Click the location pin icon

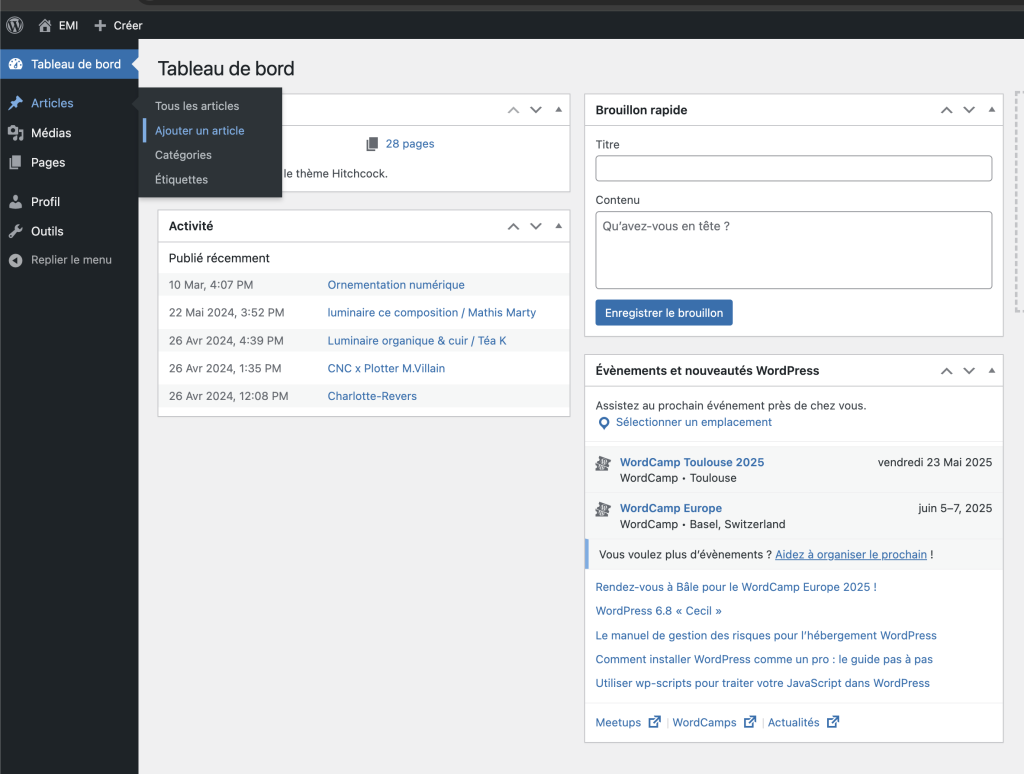click(x=604, y=423)
